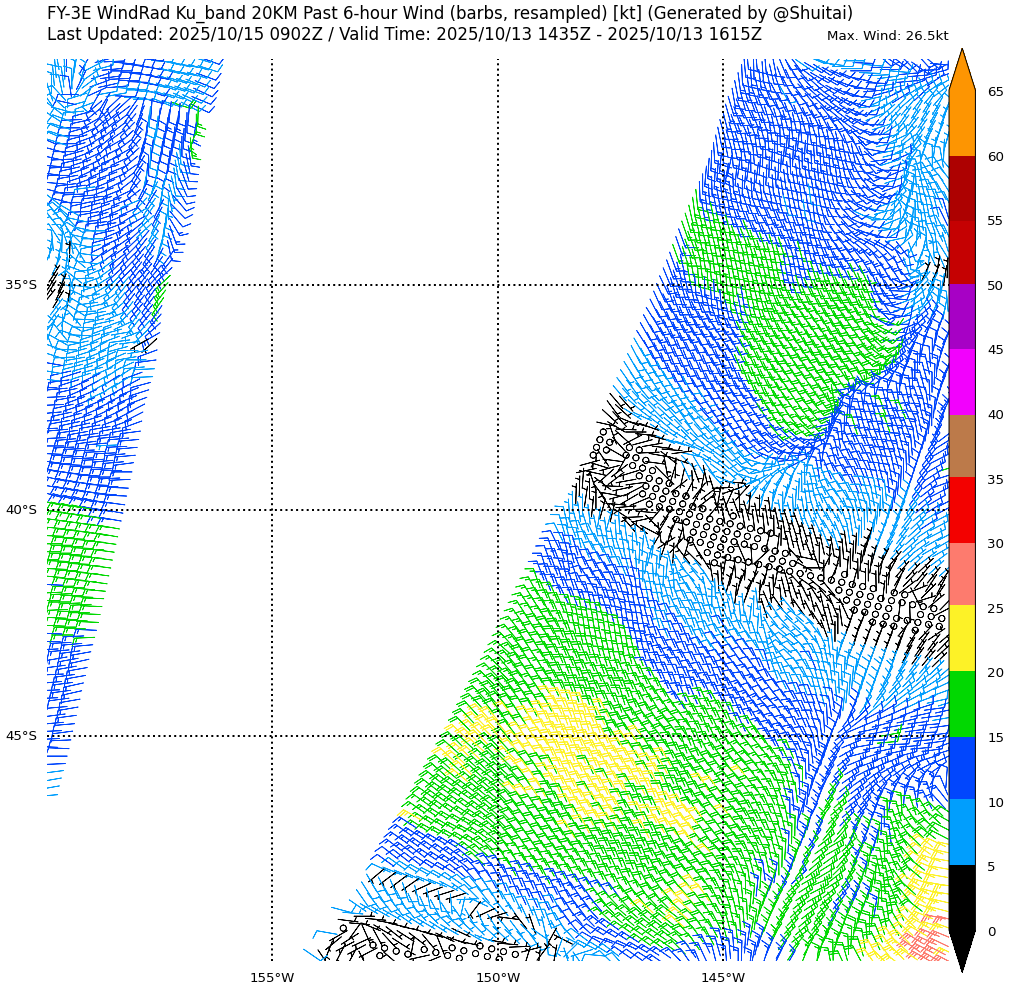1009x989 pixels.
Task: Click the black arrow below the colorbar
Action: click(x=961, y=950)
